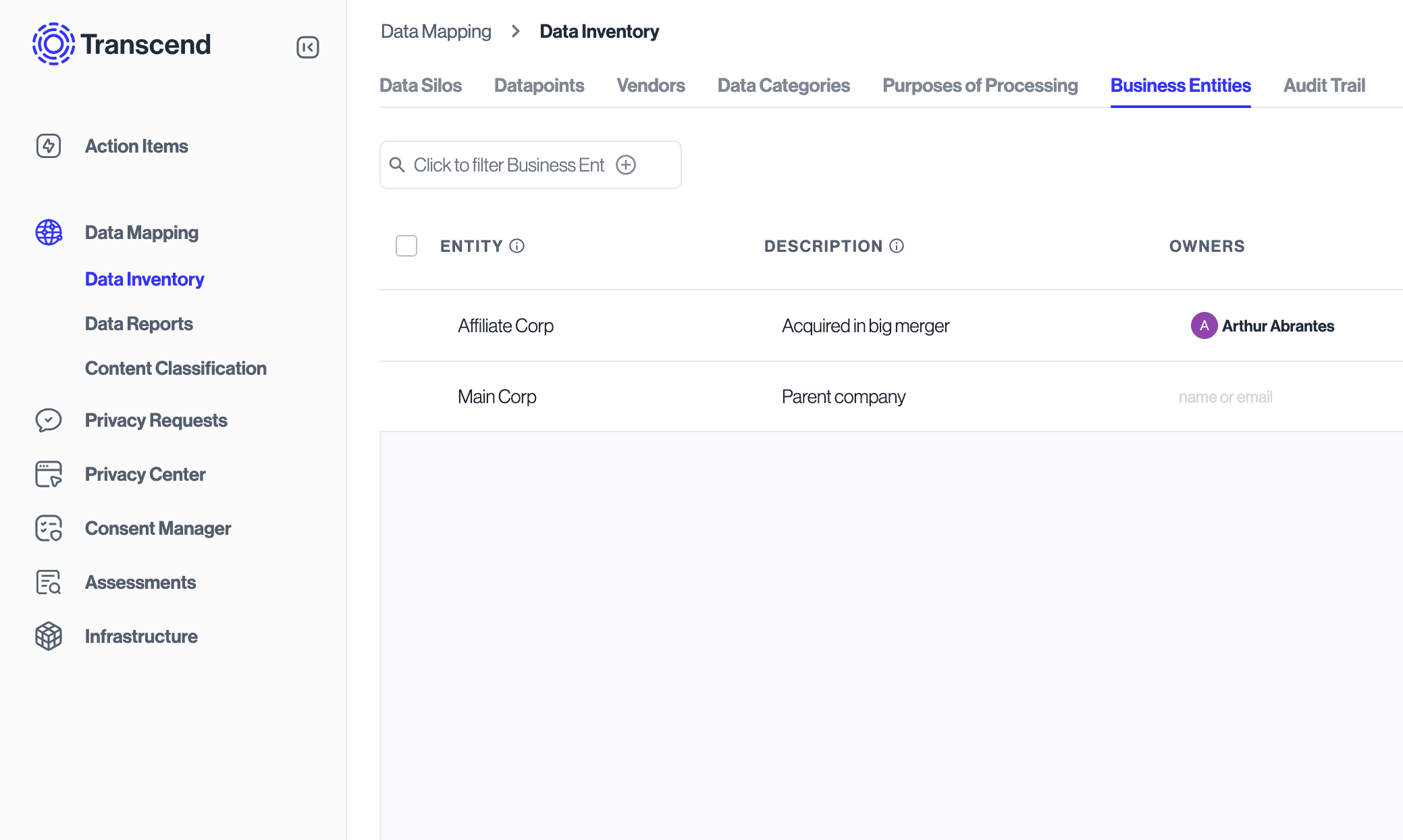Image resolution: width=1403 pixels, height=840 pixels.
Task: Open Privacy Requests chat icon
Action: tap(49, 420)
